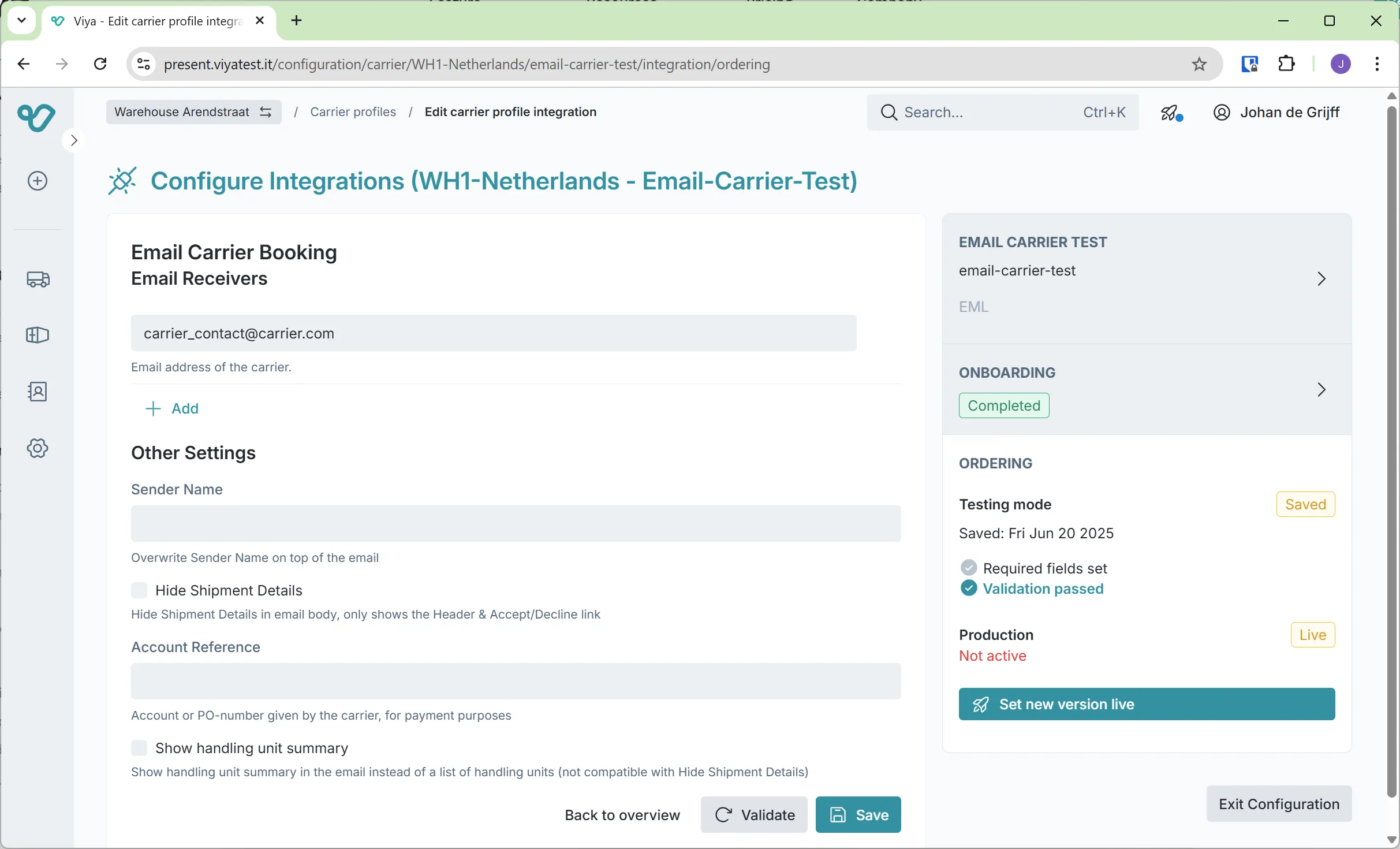This screenshot has height=849, width=1400.
Task: Bookmark the page with the star icon
Action: 1199,64
